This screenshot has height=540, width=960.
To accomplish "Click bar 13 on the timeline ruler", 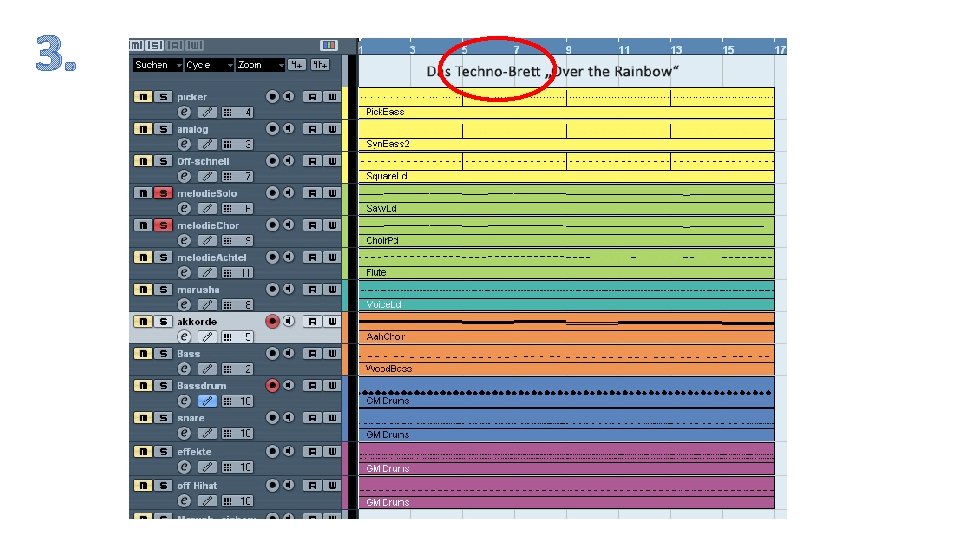I will [676, 50].
